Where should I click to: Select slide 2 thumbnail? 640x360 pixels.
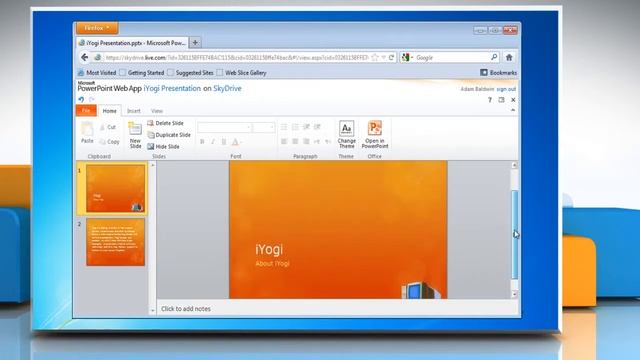coord(116,242)
